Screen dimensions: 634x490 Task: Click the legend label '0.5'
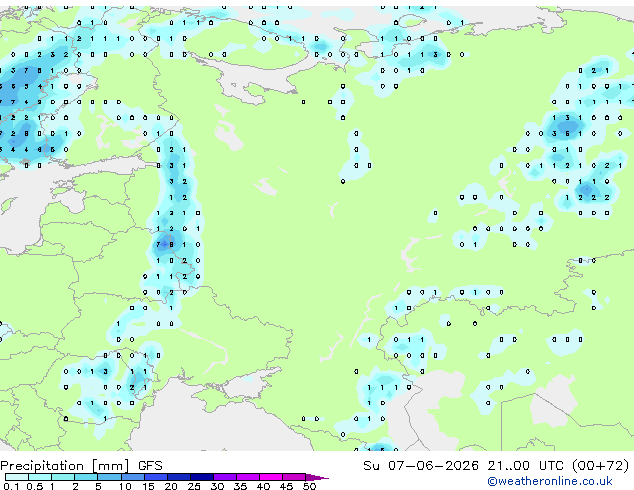[x=34, y=486]
